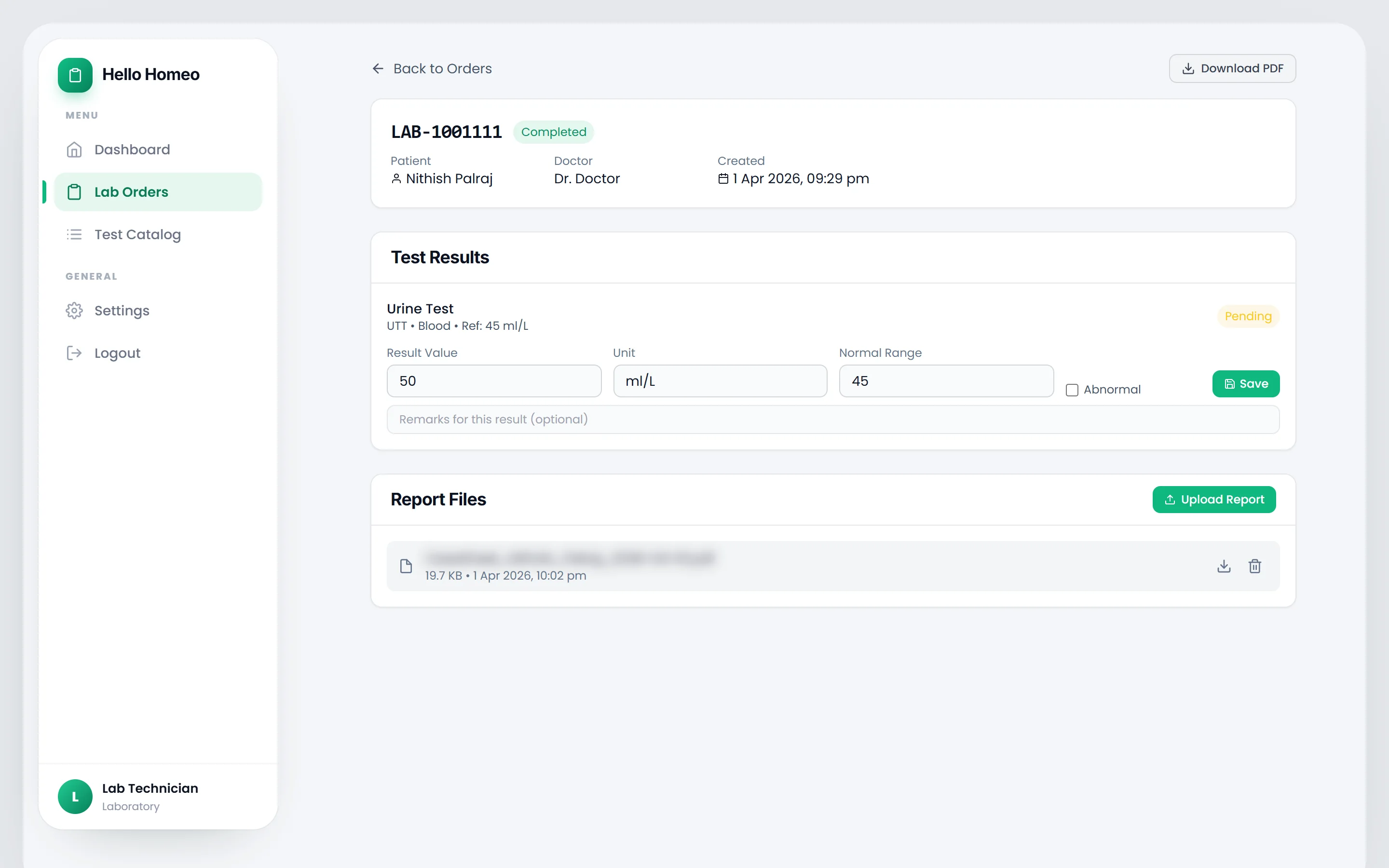Click the back arrow icon

[378, 68]
